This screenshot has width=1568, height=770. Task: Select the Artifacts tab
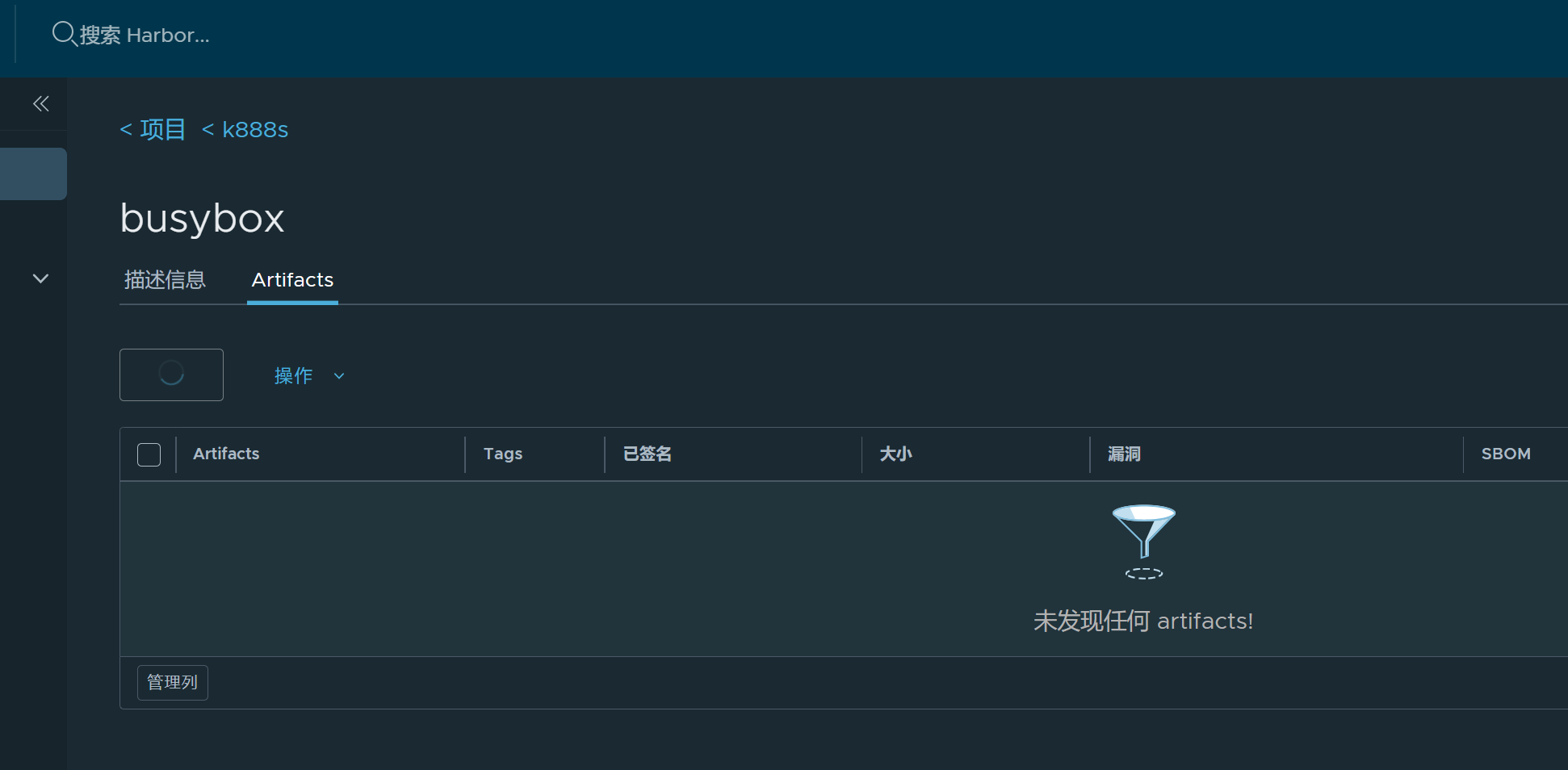click(x=292, y=280)
